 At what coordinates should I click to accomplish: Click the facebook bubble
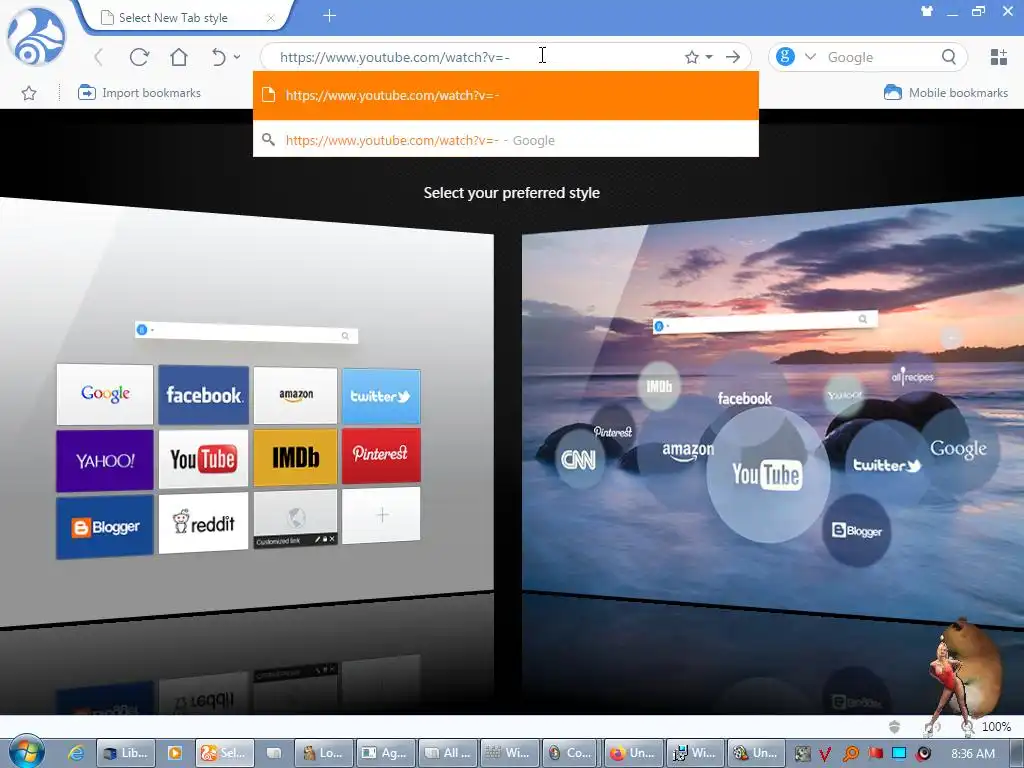coord(744,398)
